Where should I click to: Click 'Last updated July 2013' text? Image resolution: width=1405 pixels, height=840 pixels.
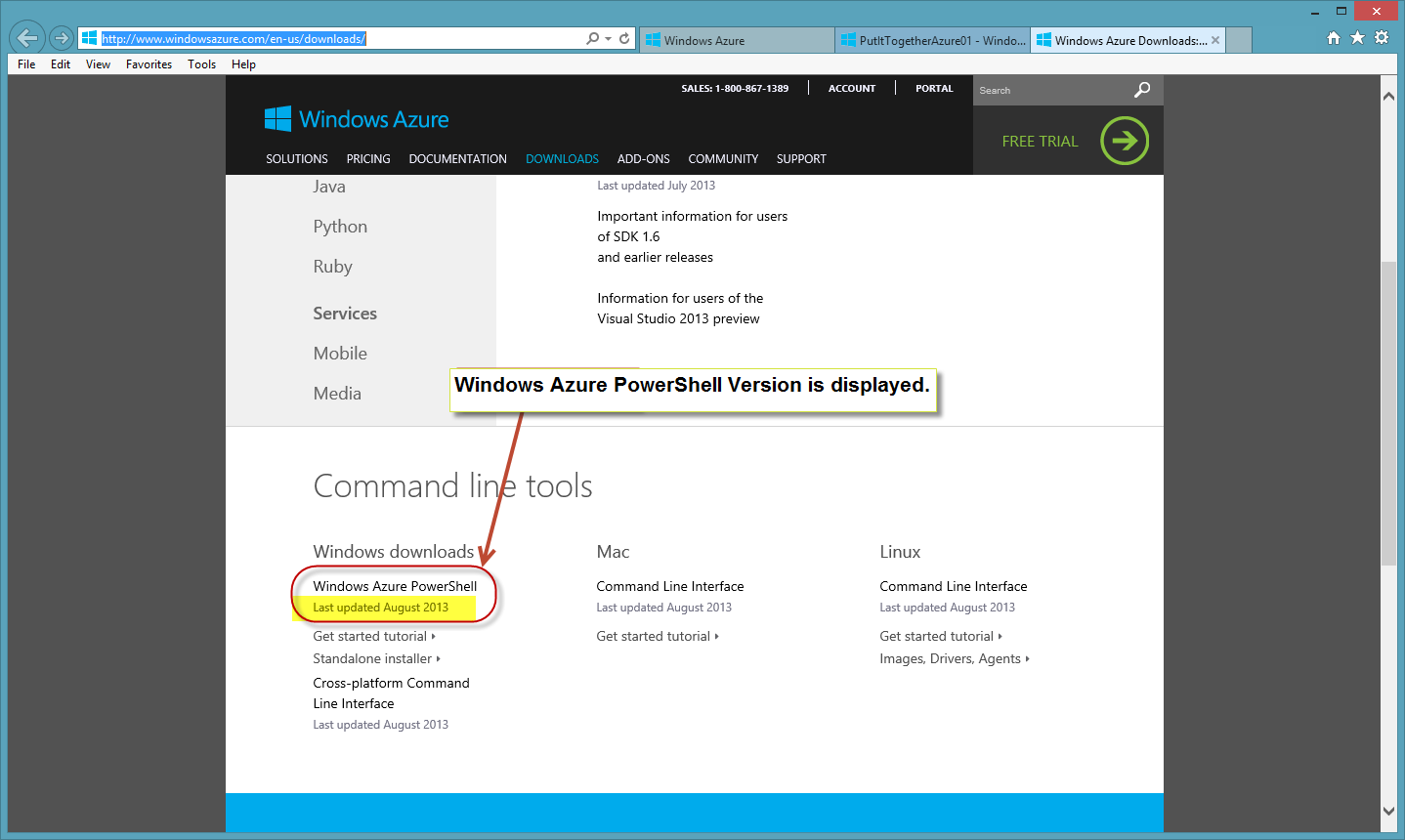656,186
